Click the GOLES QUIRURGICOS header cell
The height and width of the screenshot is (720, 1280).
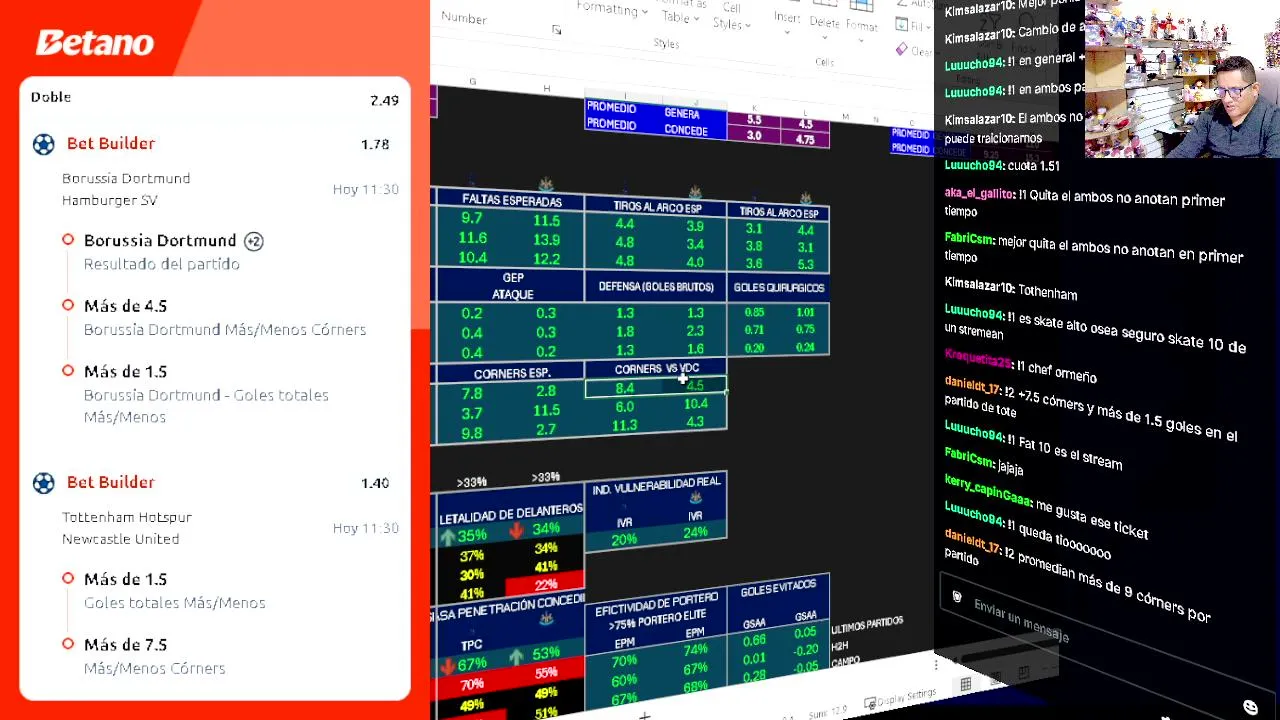click(x=778, y=288)
